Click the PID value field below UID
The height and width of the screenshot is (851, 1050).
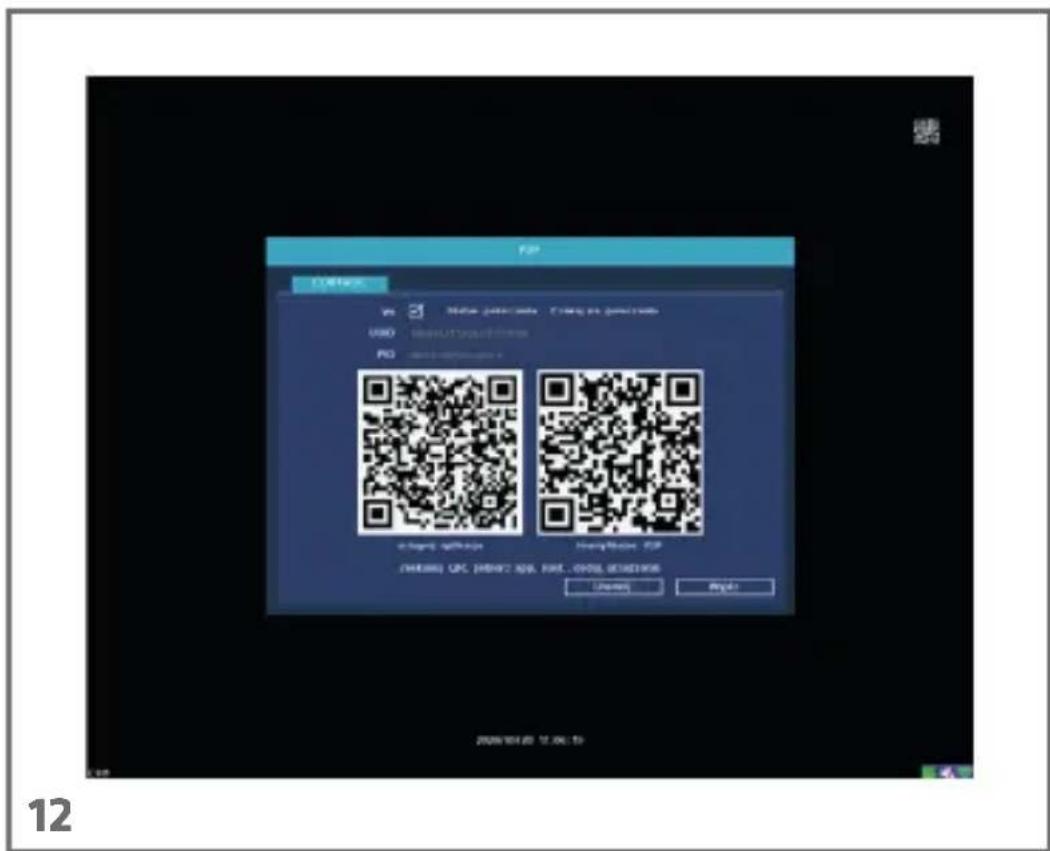456,354
